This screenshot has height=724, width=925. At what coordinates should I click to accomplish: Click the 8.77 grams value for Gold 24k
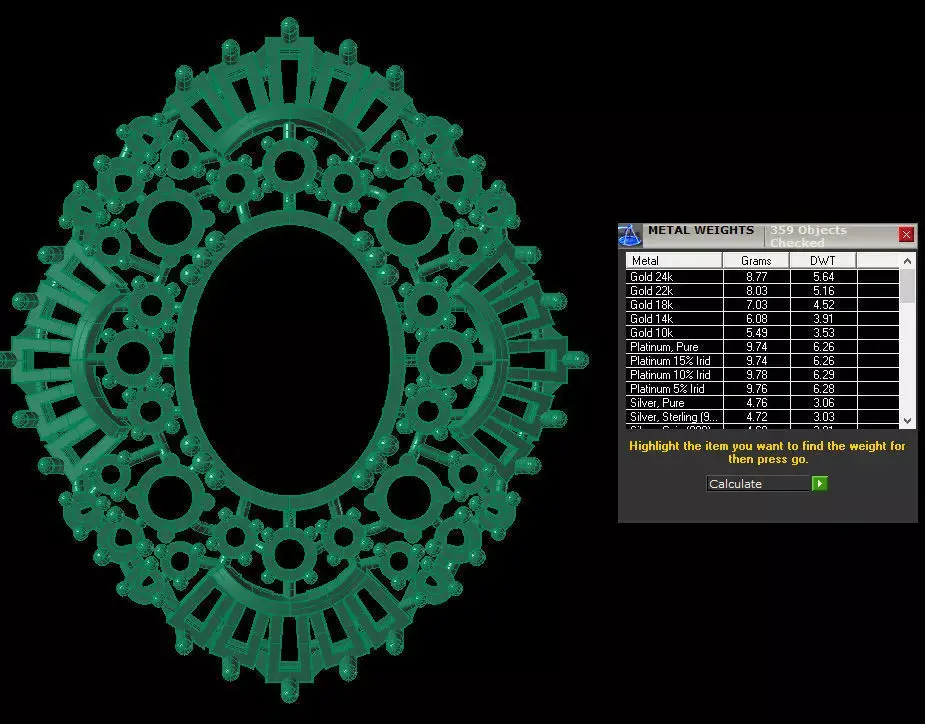click(756, 276)
